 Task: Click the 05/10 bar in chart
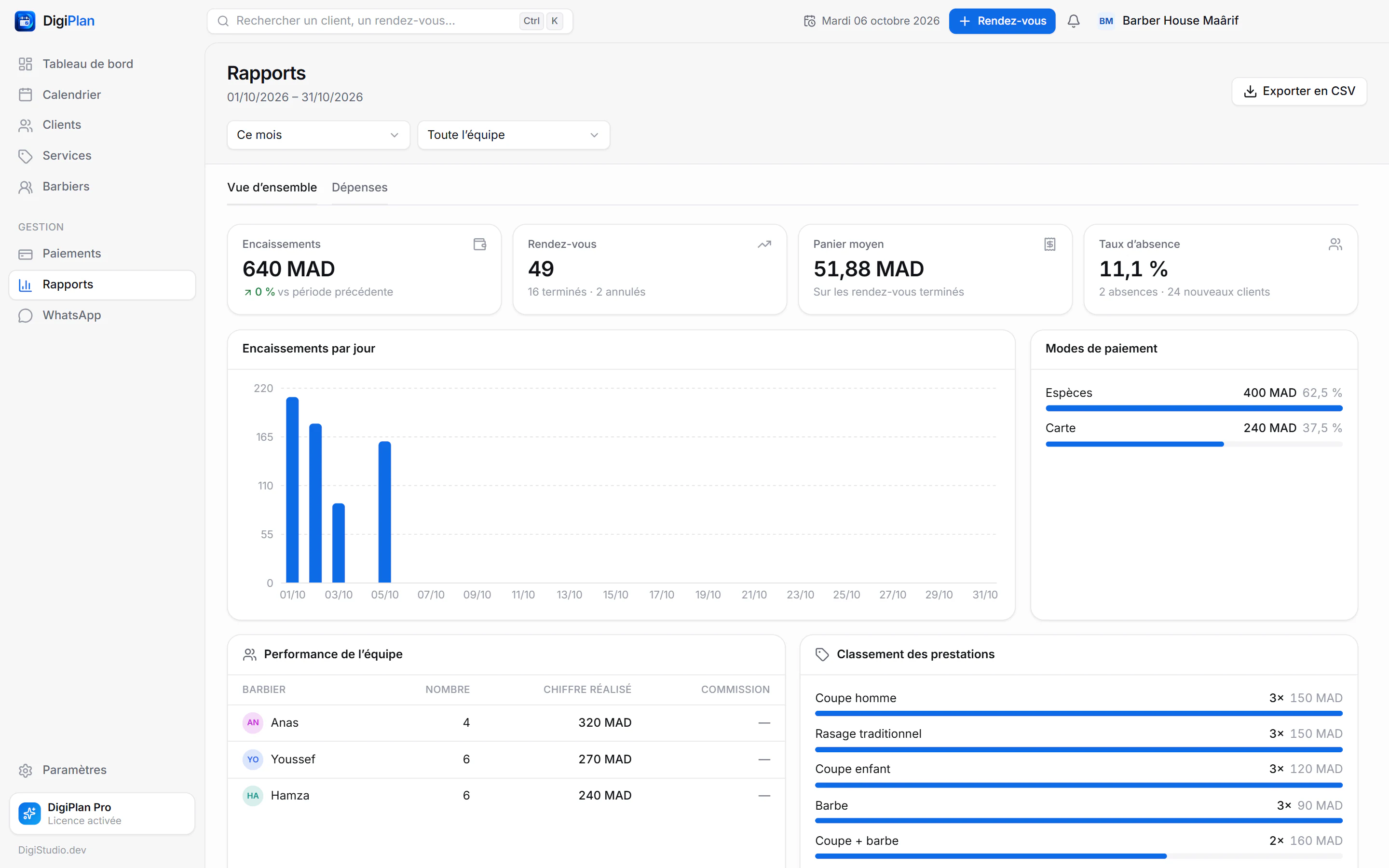pyautogui.click(x=384, y=512)
